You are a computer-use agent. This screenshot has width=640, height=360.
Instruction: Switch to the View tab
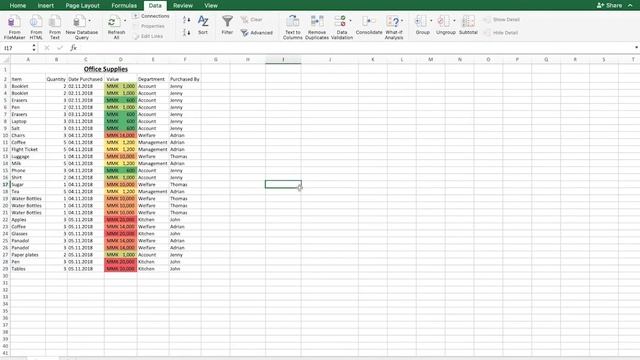[211, 5]
